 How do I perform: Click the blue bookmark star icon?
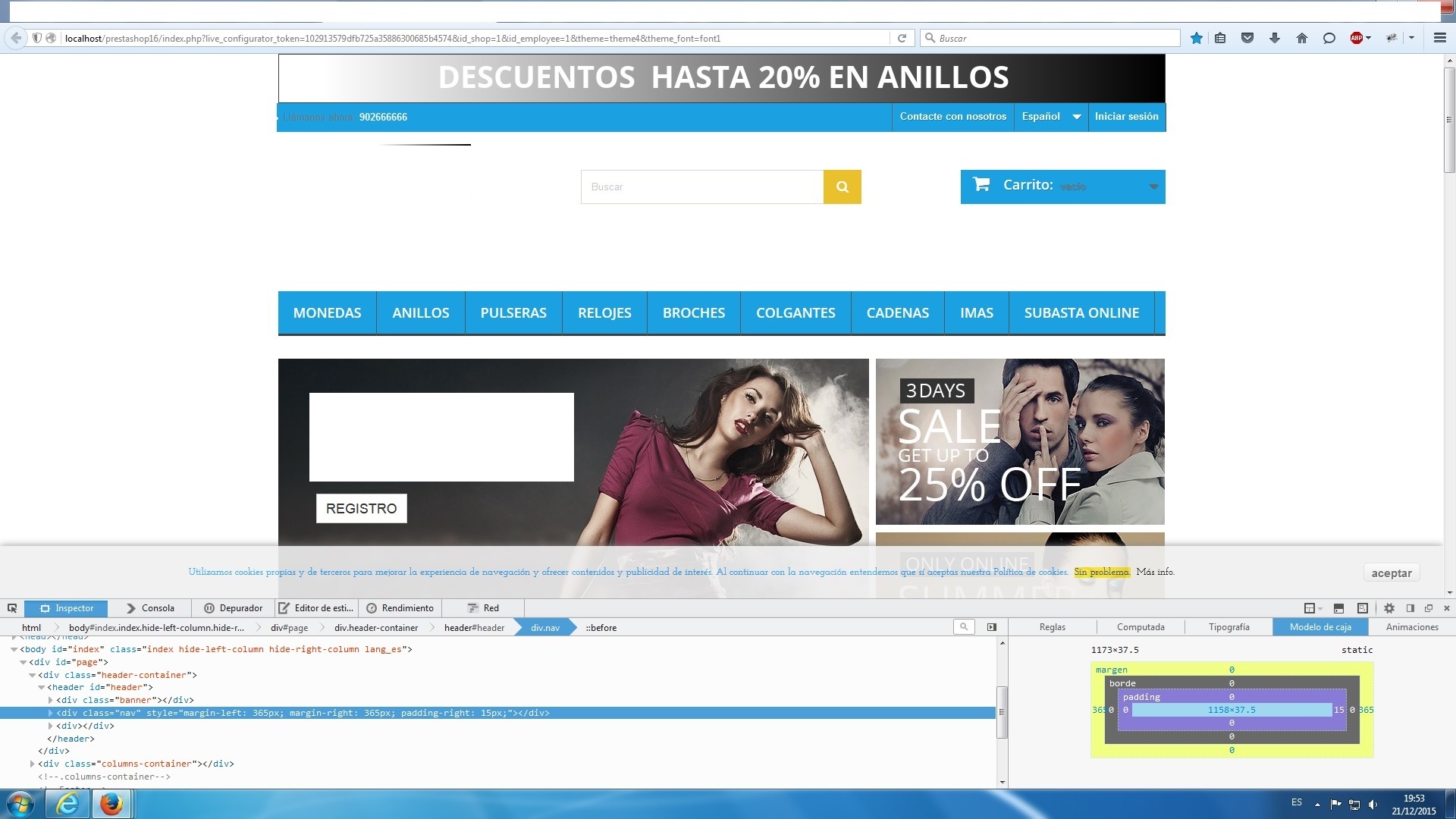(x=1197, y=38)
